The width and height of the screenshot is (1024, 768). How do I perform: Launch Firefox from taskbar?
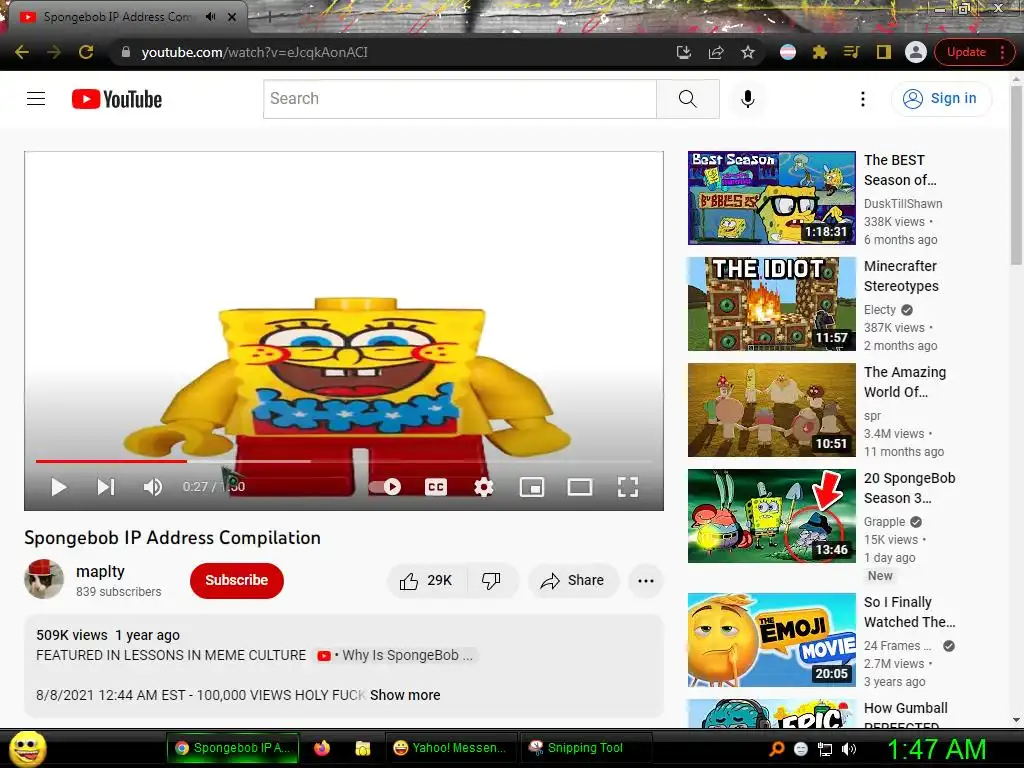click(322, 748)
